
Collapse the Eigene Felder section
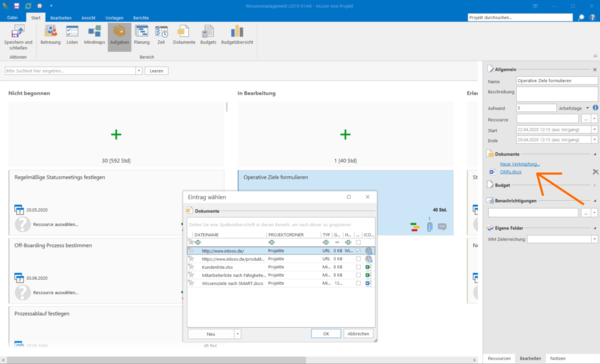[x=595, y=228]
